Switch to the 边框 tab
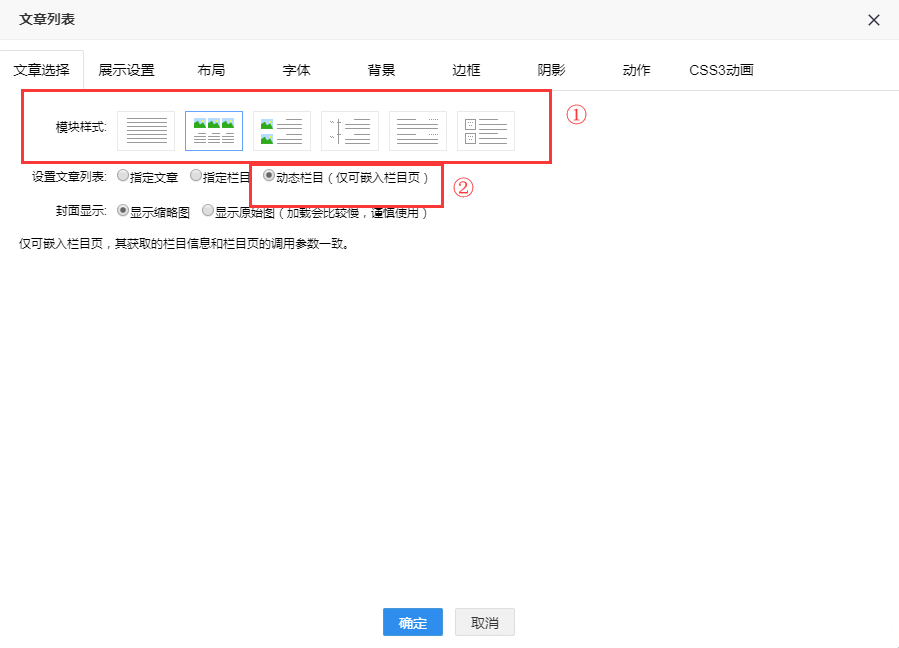Screen dimensions: 899x648 click(x=466, y=70)
